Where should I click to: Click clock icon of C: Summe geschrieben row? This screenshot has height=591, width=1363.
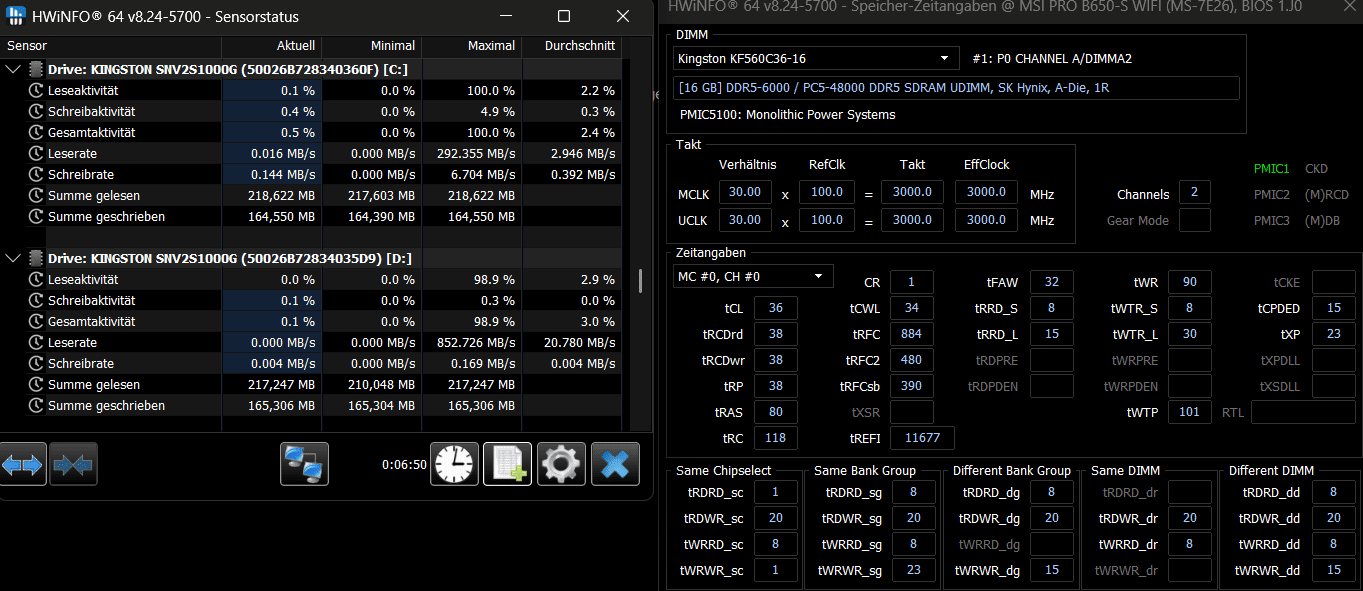pos(36,216)
